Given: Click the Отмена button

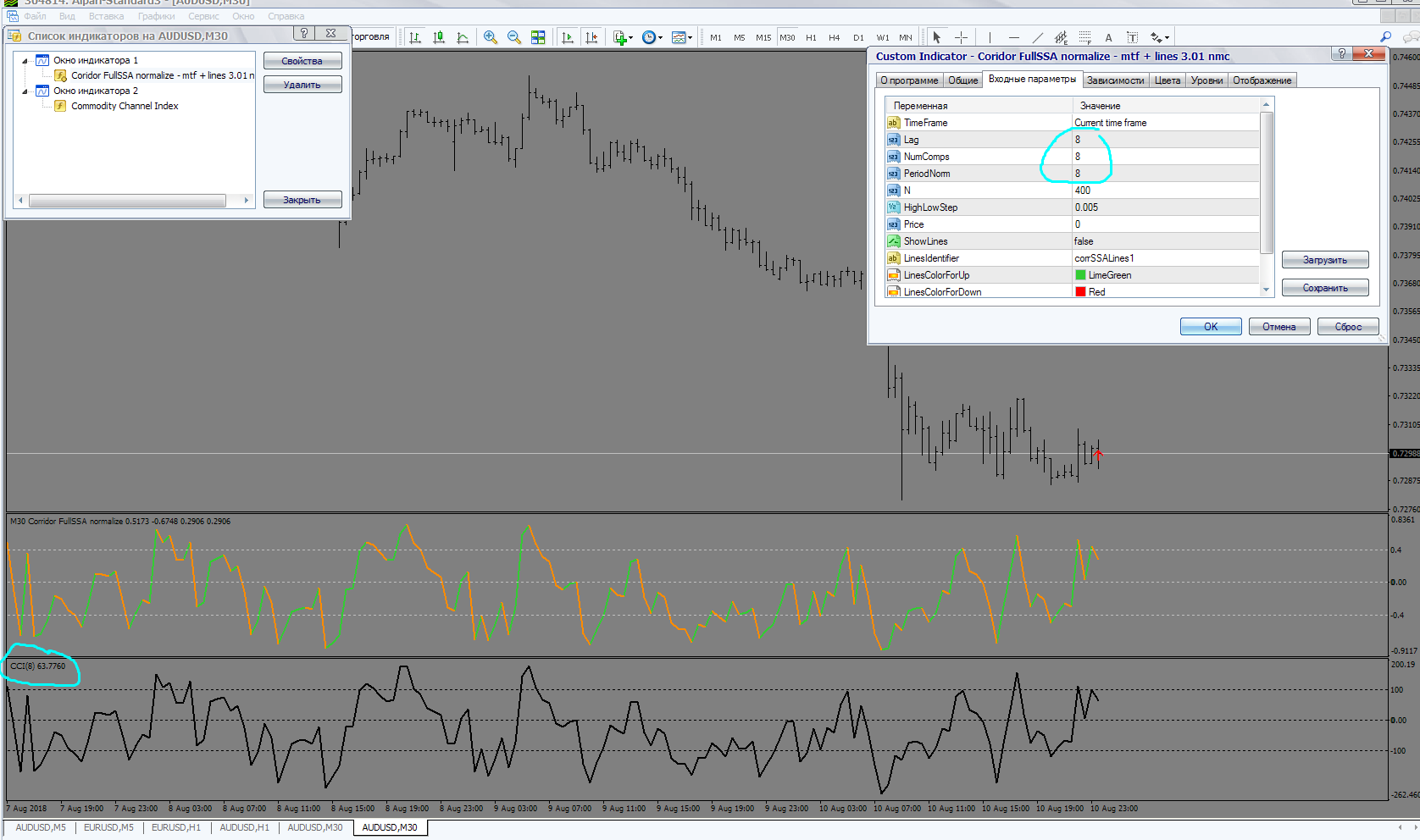Looking at the screenshot, I should (x=1279, y=327).
